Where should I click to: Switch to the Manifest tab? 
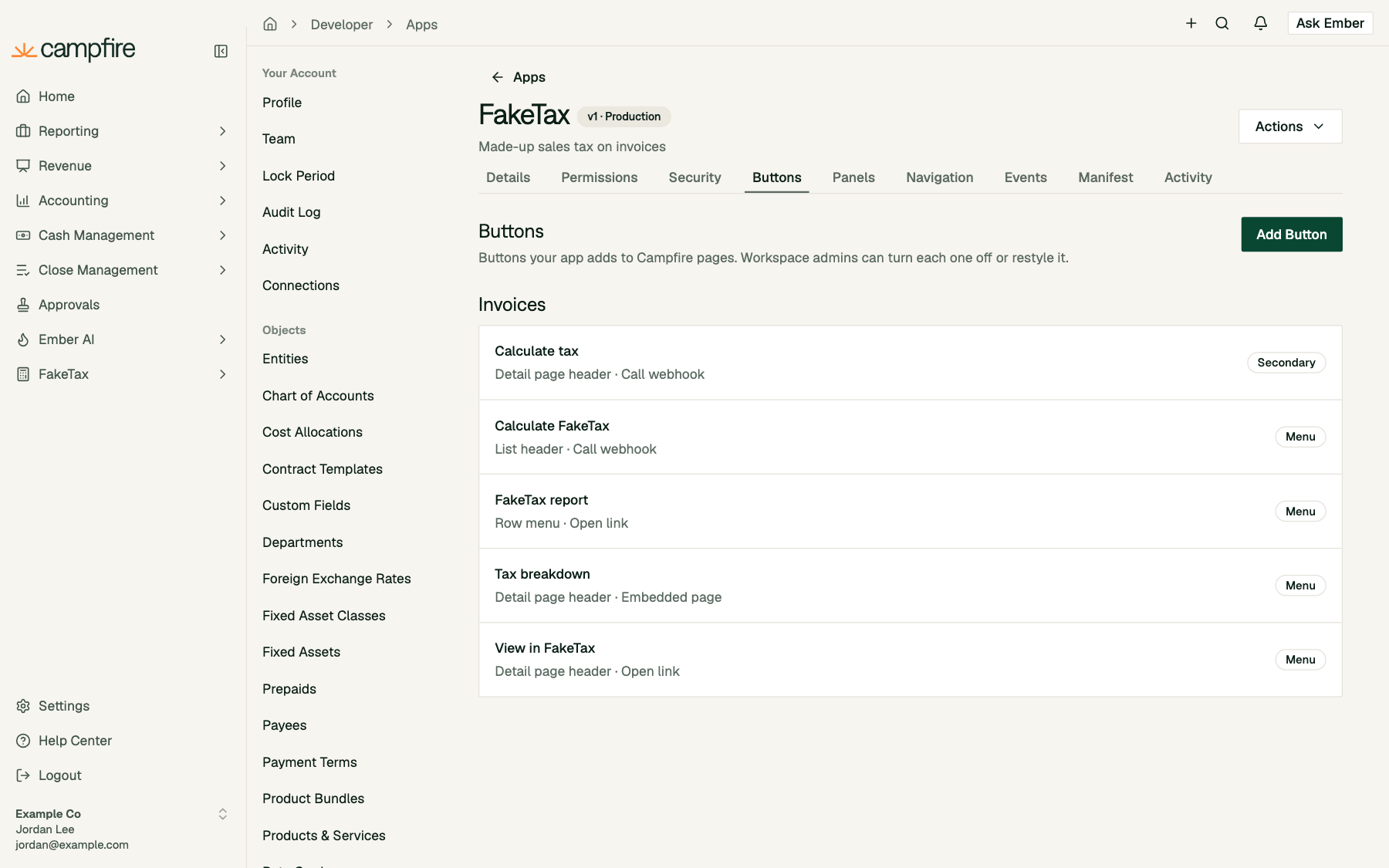click(1106, 177)
